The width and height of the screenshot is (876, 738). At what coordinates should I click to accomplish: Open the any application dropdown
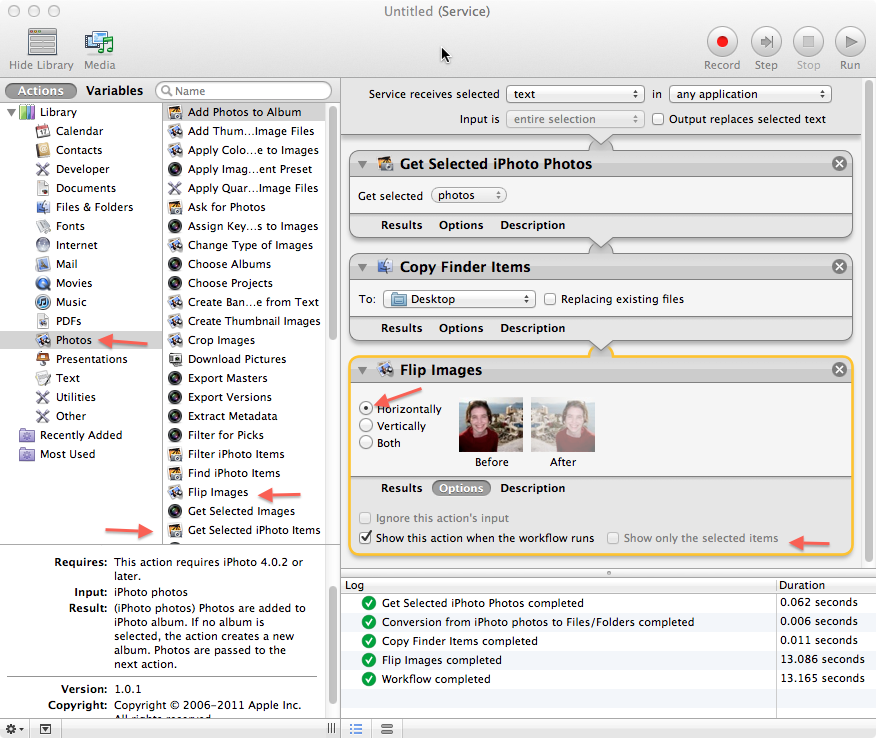[750, 94]
